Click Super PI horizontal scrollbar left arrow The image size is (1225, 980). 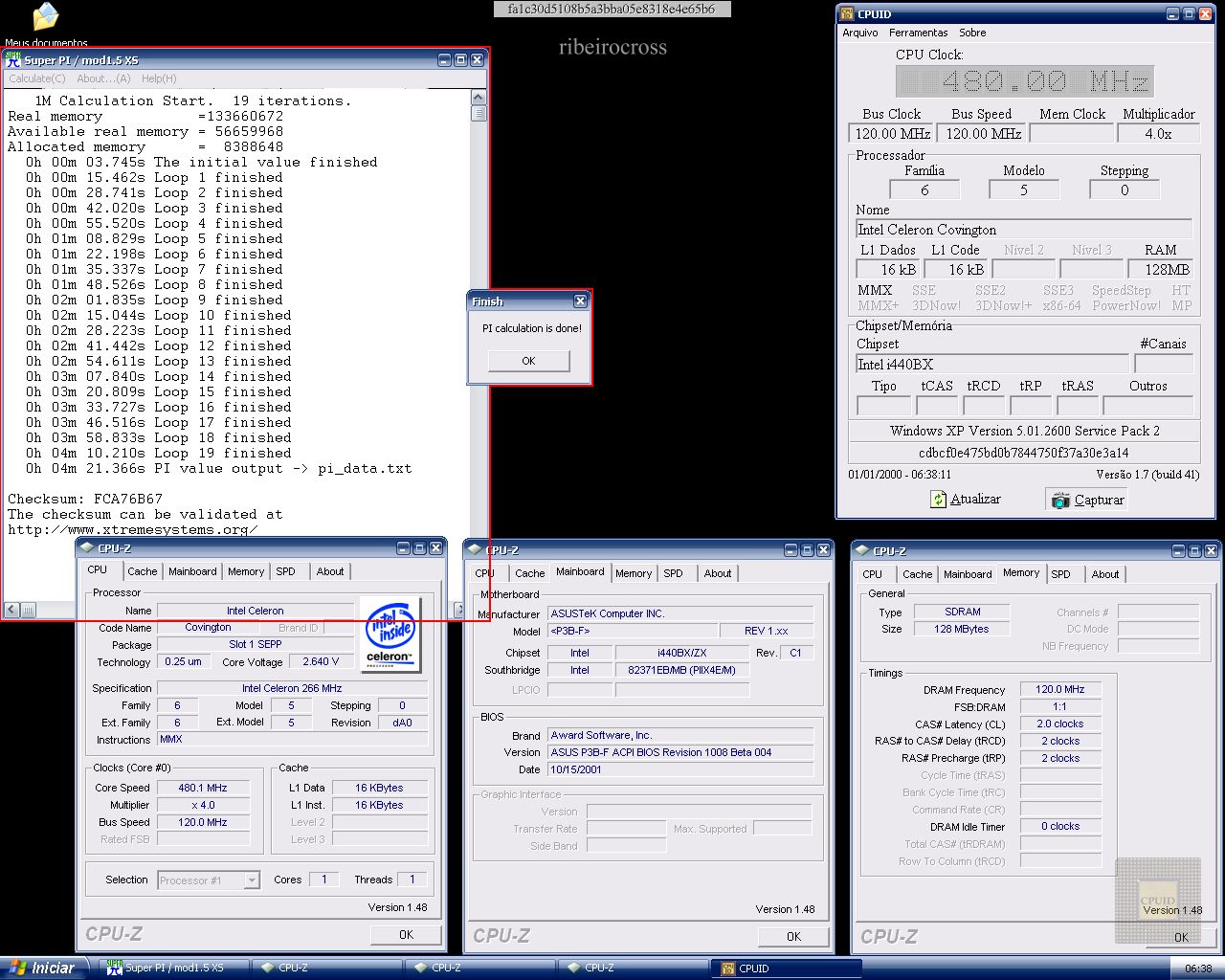pos(11,609)
